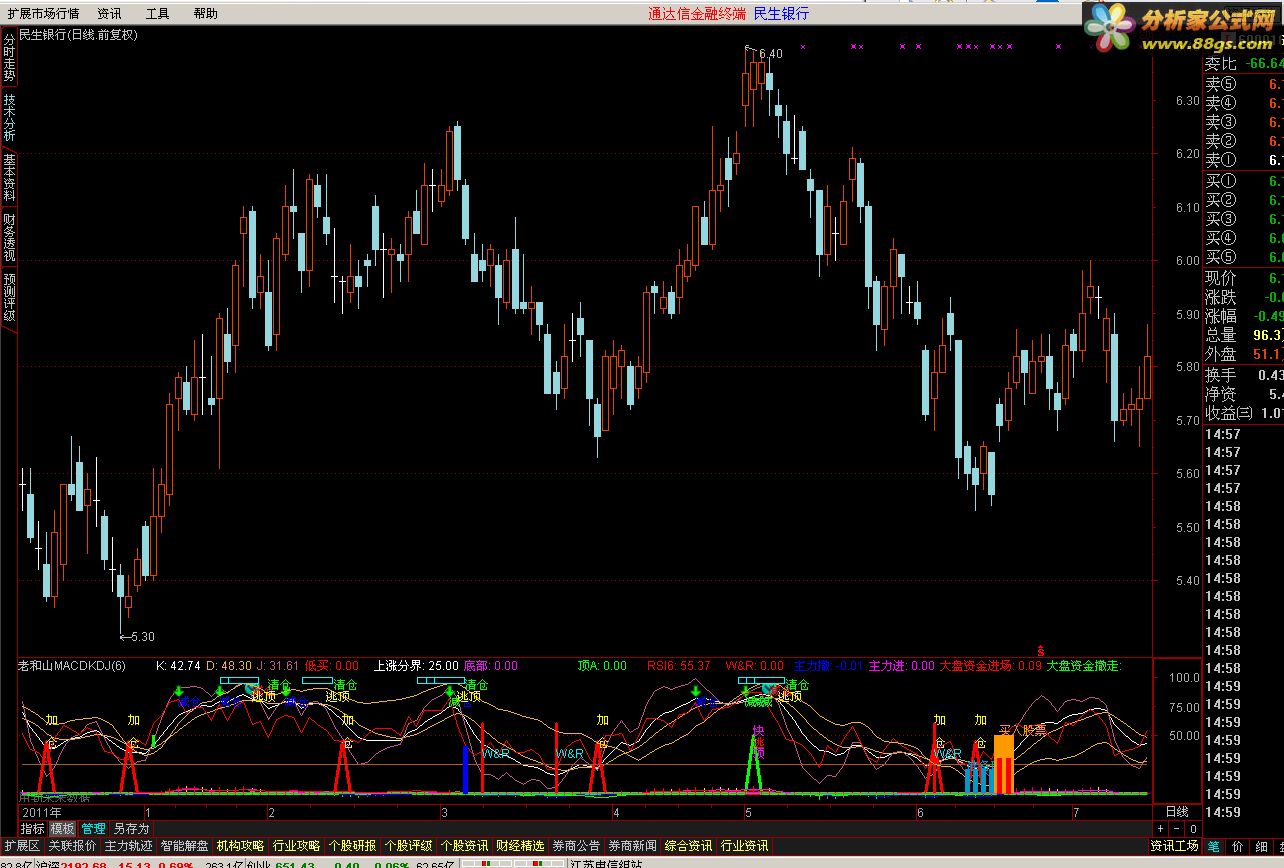This screenshot has height=868, width=1284.
Task: Click the 委比 row in quote panel
Action: pos(1243,63)
